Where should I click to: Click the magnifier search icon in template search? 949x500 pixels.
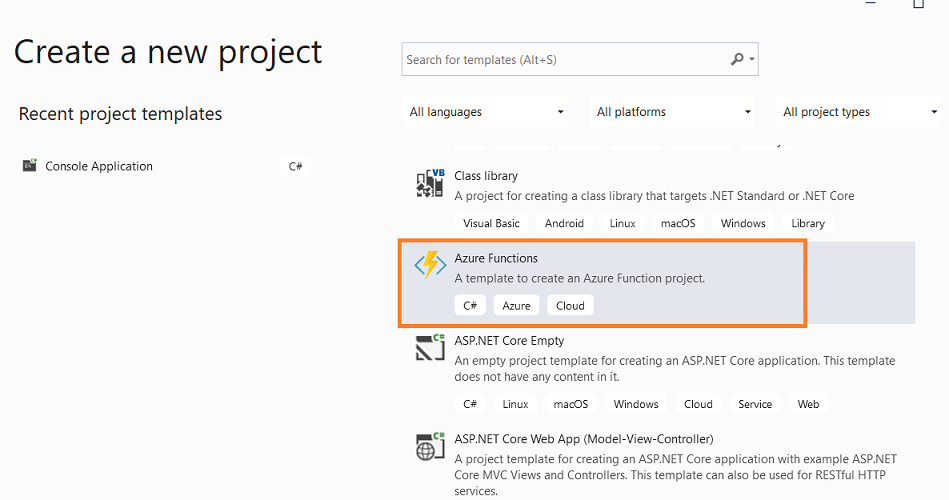tap(737, 59)
